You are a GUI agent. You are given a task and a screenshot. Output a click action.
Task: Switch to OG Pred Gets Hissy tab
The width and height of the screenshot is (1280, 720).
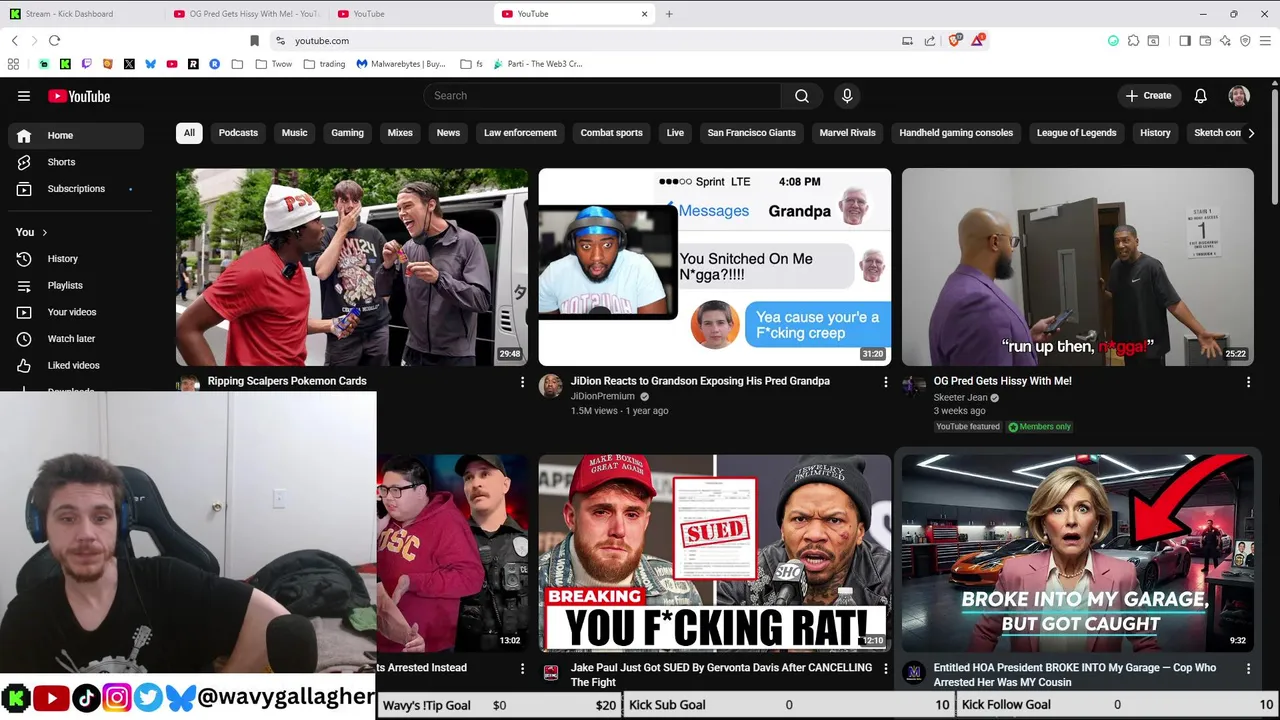coord(245,14)
